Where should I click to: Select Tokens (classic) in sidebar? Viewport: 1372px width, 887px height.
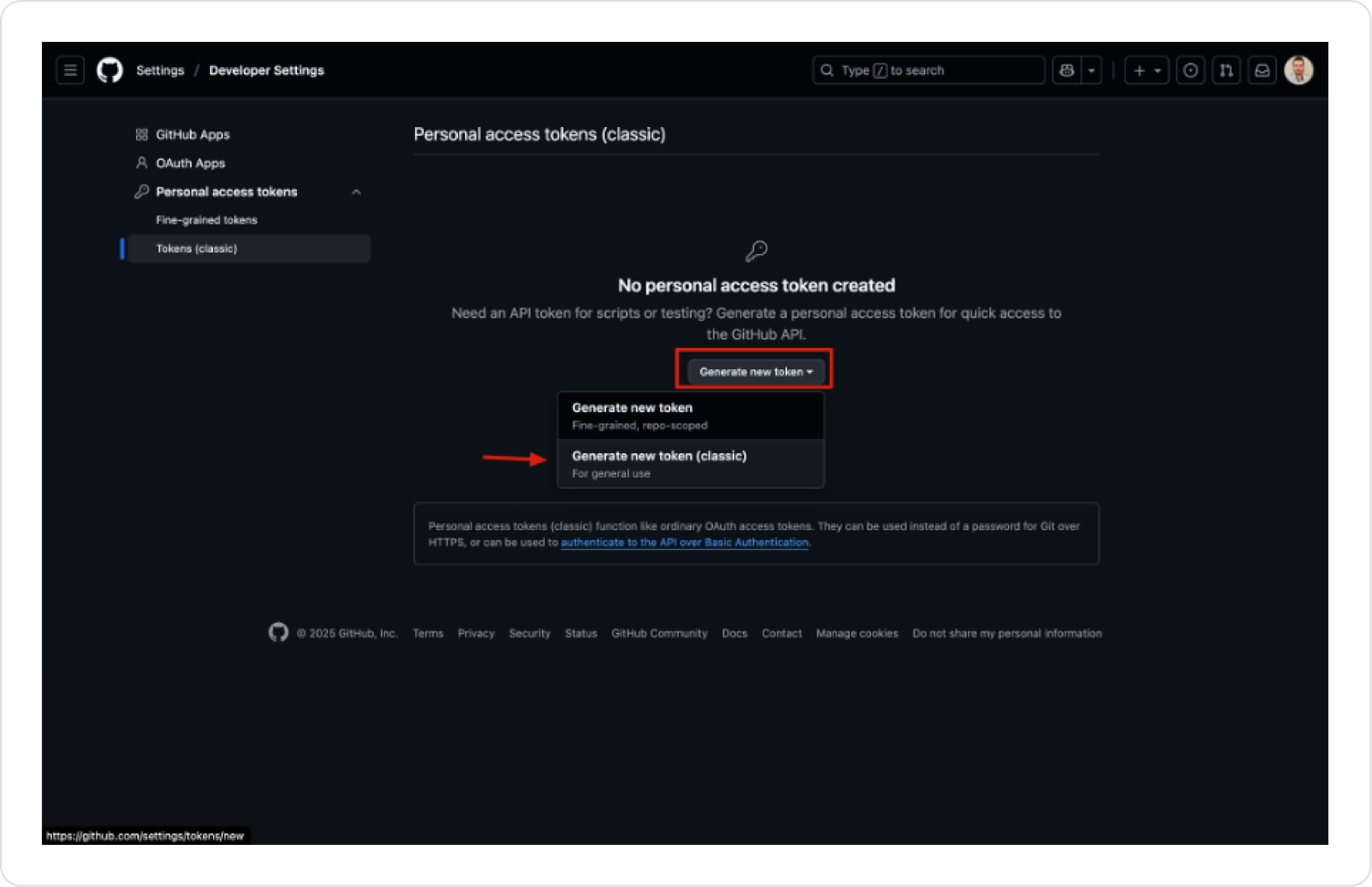(249, 249)
